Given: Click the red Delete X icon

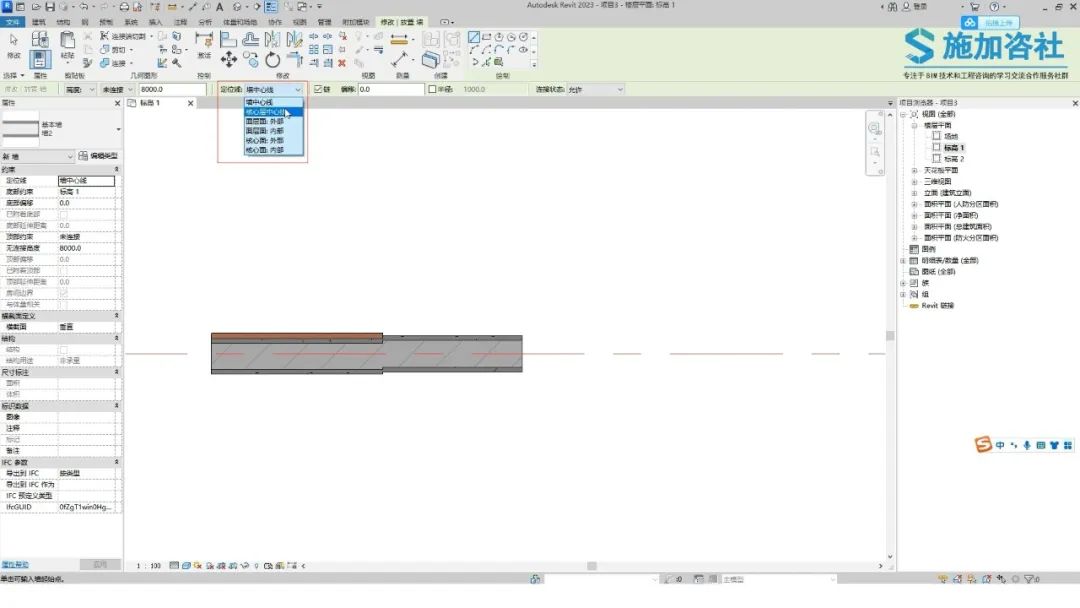Looking at the screenshot, I should click(x=342, y=63).
